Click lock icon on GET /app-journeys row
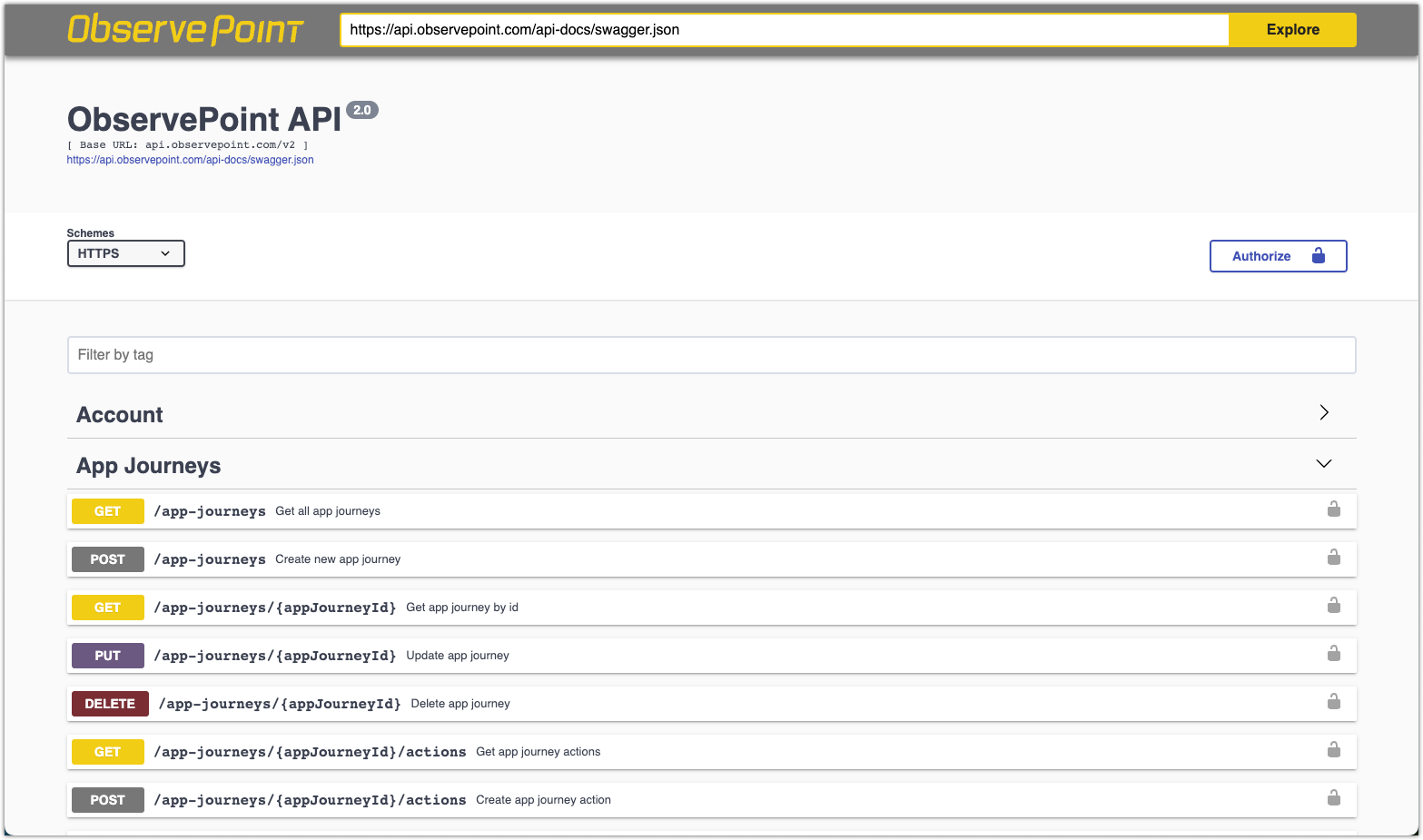This screenshot has width=1423, height=840. pos(1334,509)
